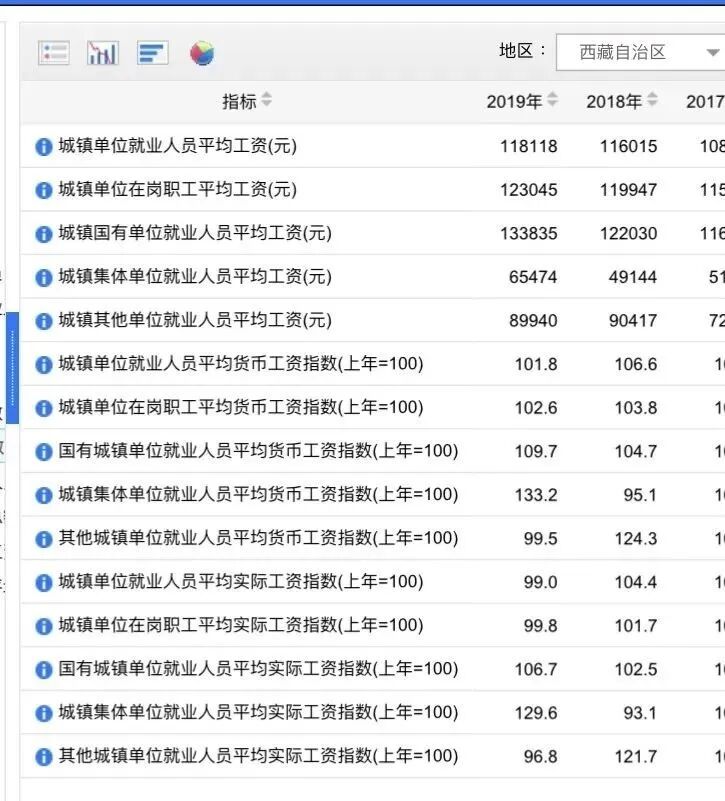This screenshot has width=725, height=801.
Task: Click the 2019 value 89940
Action: click(533, 321)
